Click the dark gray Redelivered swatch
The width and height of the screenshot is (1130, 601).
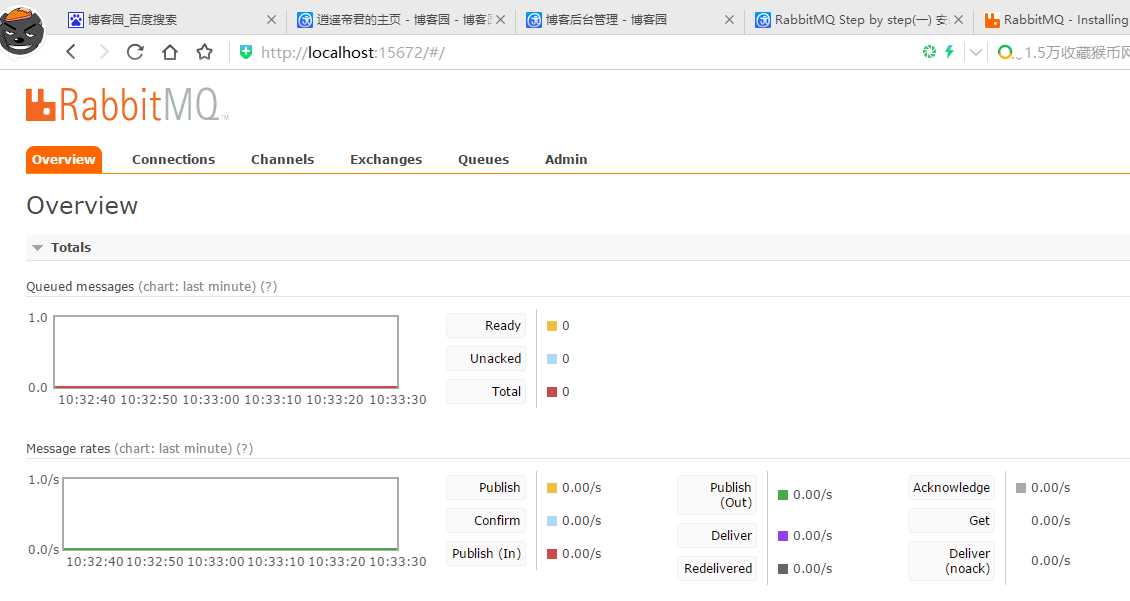click(783, 569)
